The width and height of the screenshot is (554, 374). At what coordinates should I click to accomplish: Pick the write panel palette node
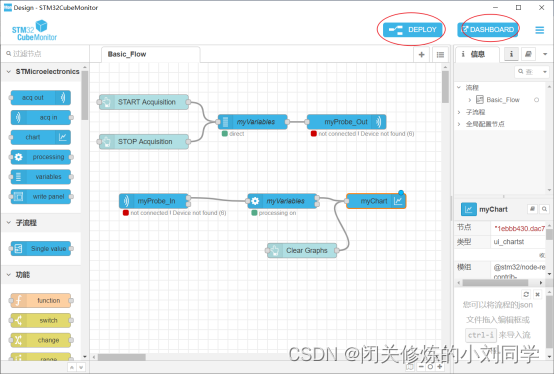click(x=40, y=197)
